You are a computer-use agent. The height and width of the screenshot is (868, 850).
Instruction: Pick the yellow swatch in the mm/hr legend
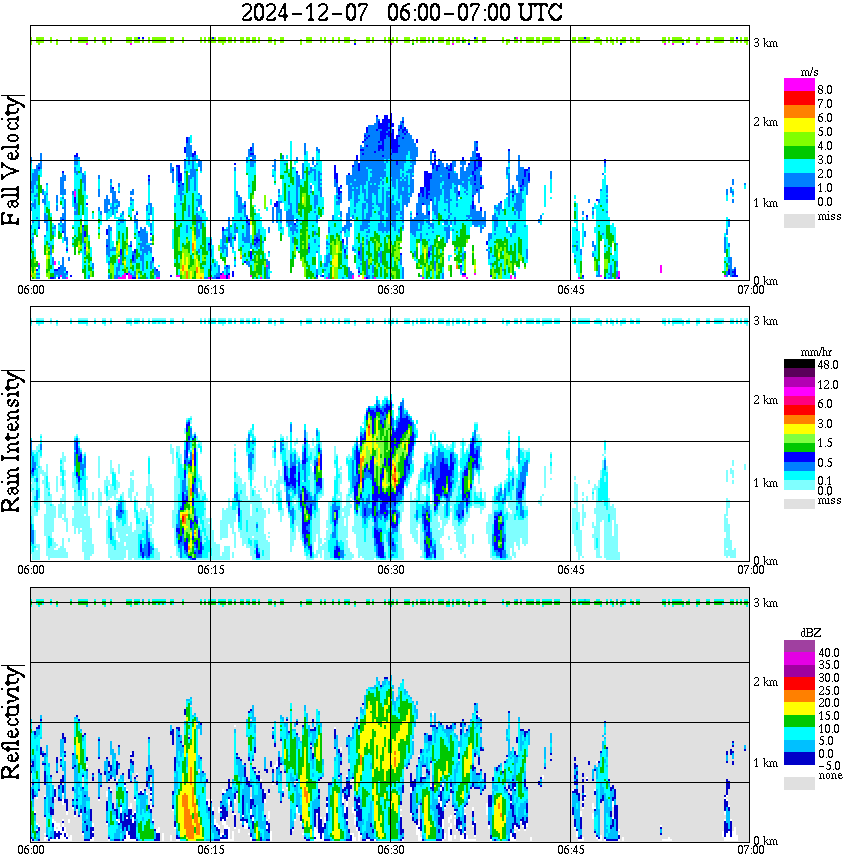[799, 429]
